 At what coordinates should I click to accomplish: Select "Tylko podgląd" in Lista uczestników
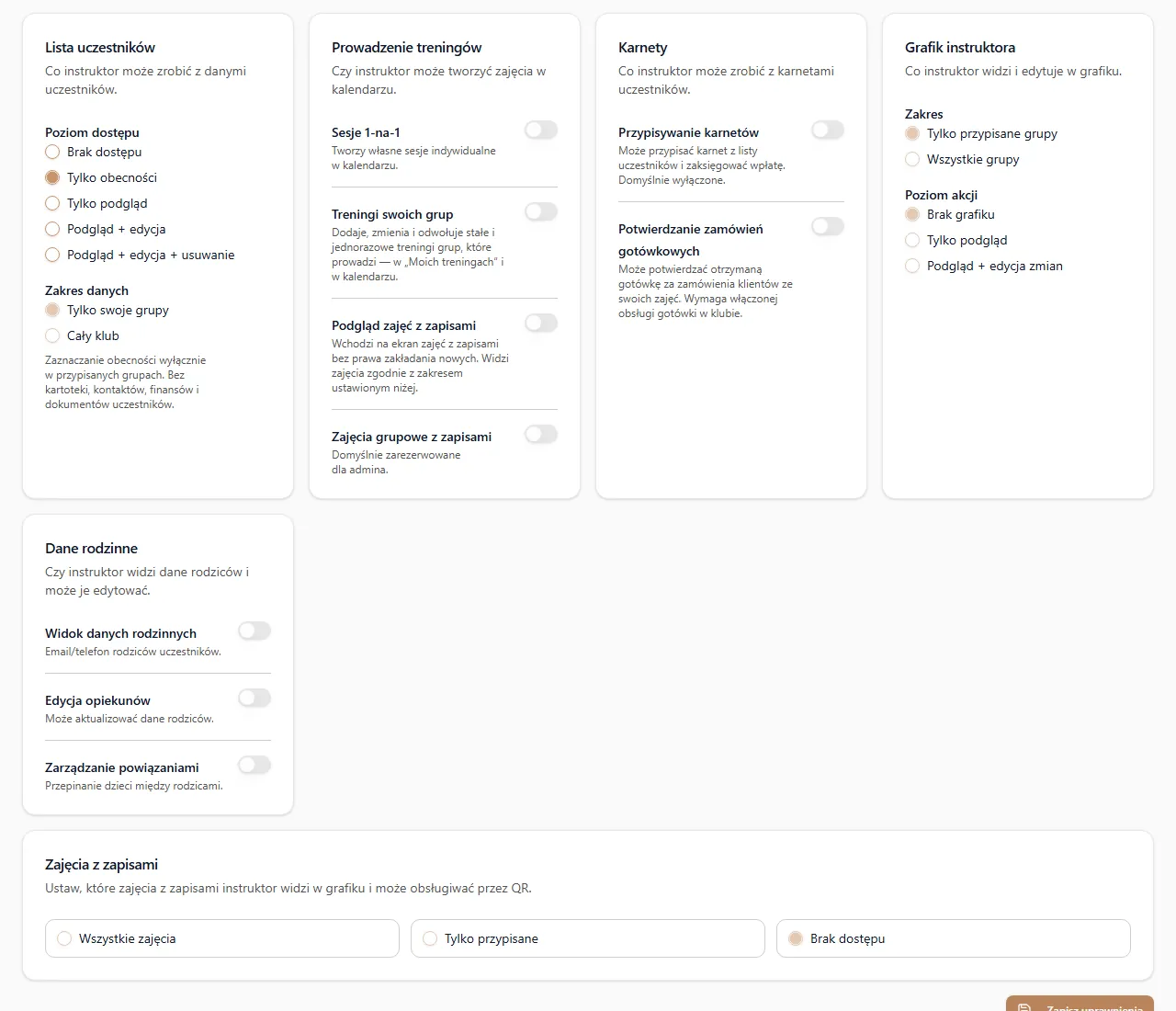[52, 203]
